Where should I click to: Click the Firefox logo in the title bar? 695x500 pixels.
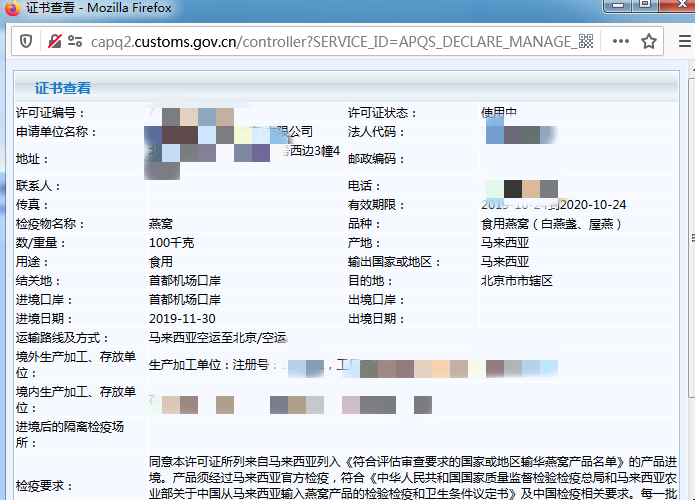(x=11, y=8)
